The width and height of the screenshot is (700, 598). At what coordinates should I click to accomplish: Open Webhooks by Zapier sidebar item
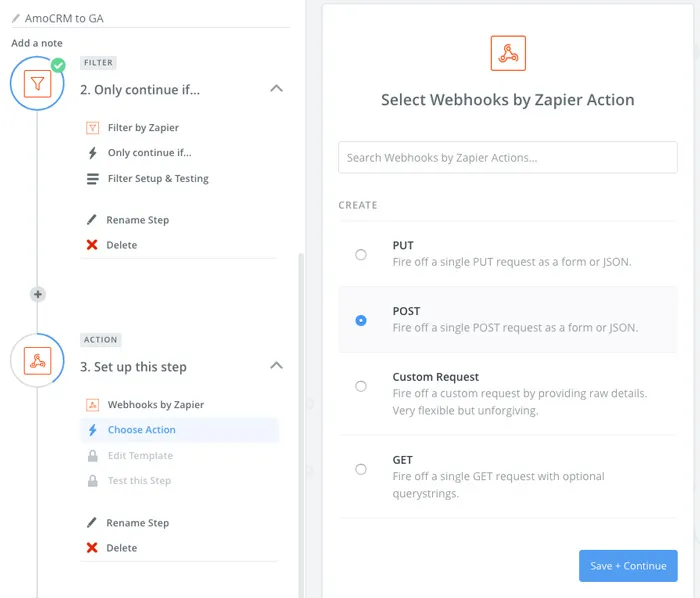[156, 405]
